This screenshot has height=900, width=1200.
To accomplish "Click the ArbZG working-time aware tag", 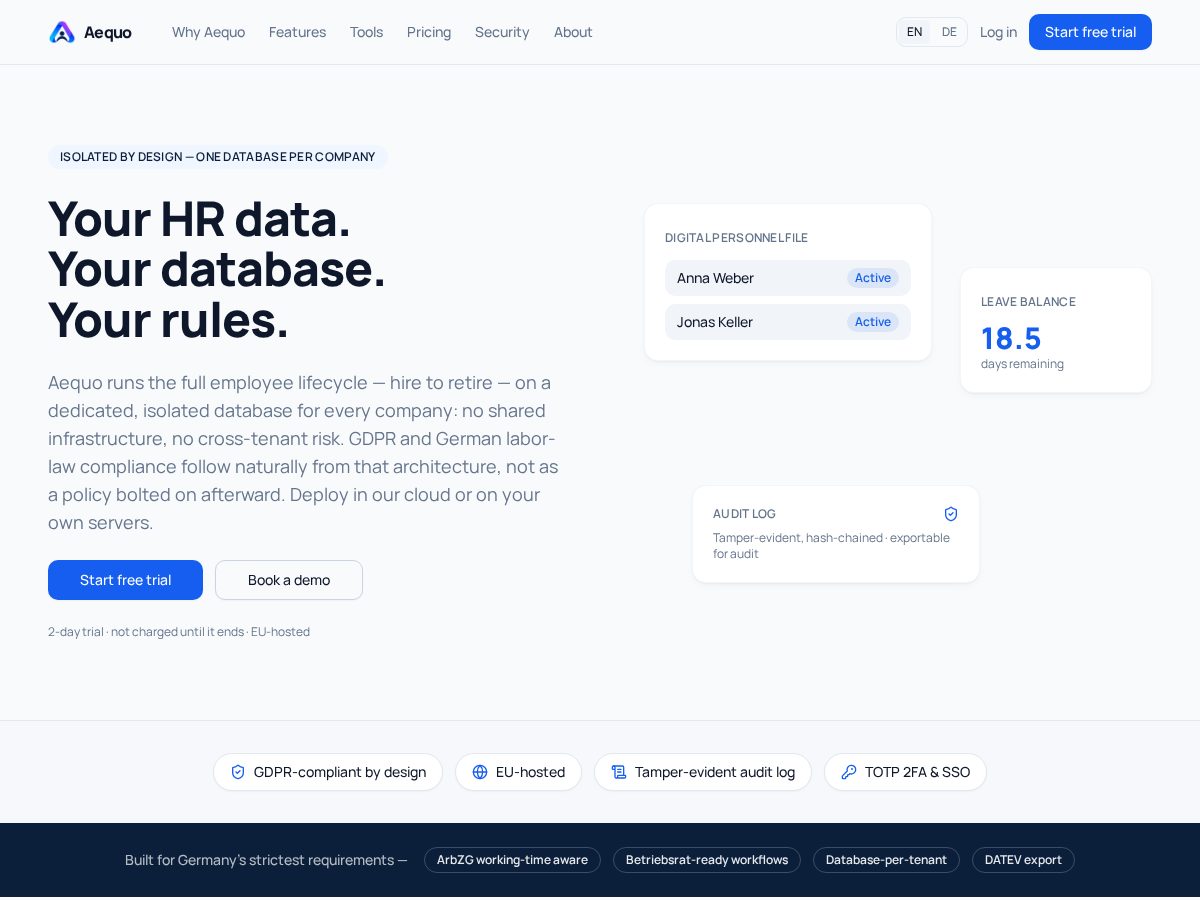I will (x=512, y=860).
